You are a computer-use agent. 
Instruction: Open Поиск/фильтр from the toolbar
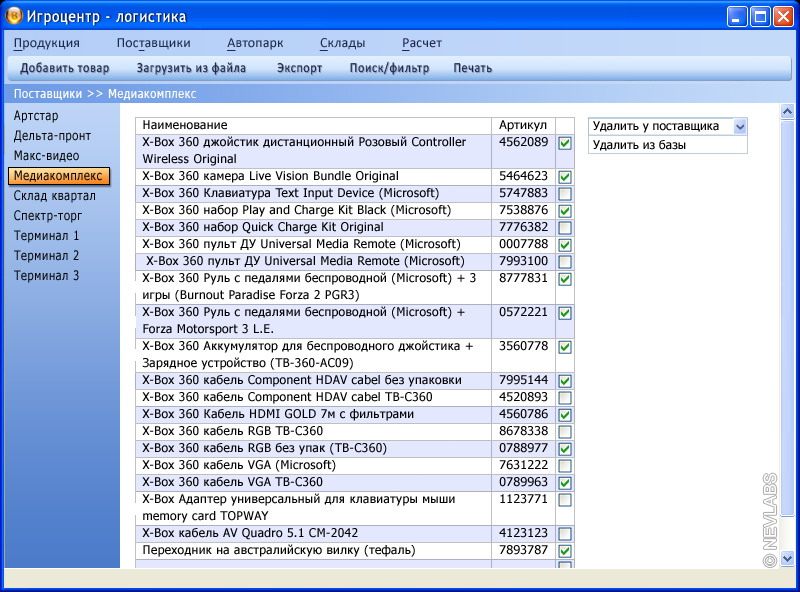pyautogui.click(x=389, y=68)
